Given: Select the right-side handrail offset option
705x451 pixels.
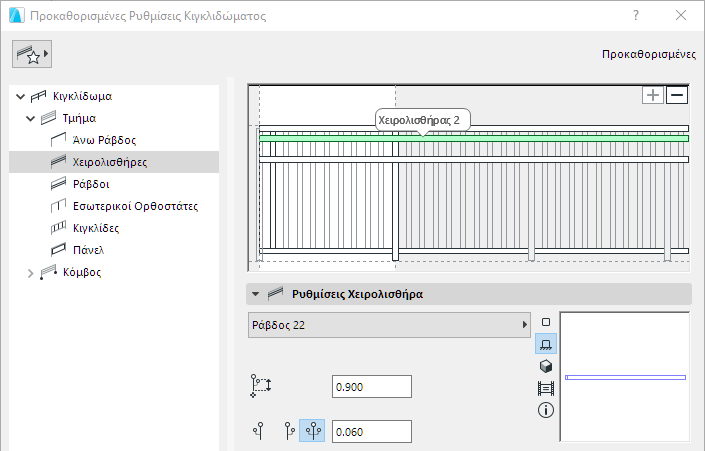Looking at the screenshot, I should [290, 432].
